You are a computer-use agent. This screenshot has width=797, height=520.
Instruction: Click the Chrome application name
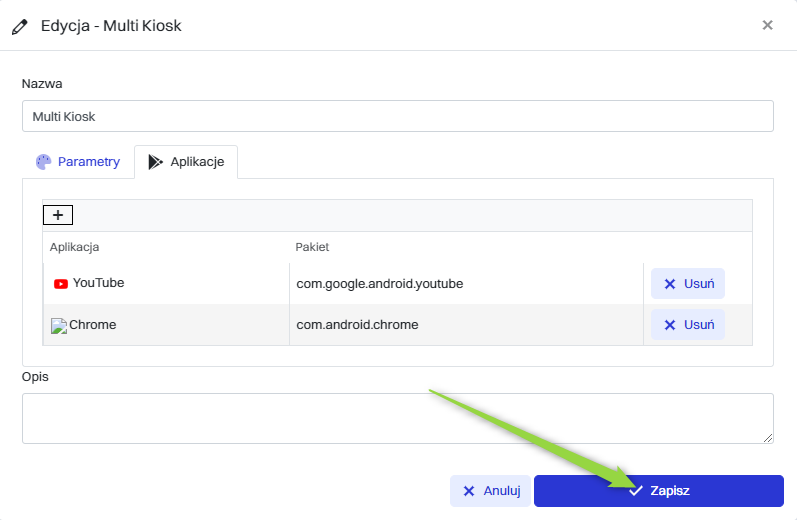pos(93,325)
